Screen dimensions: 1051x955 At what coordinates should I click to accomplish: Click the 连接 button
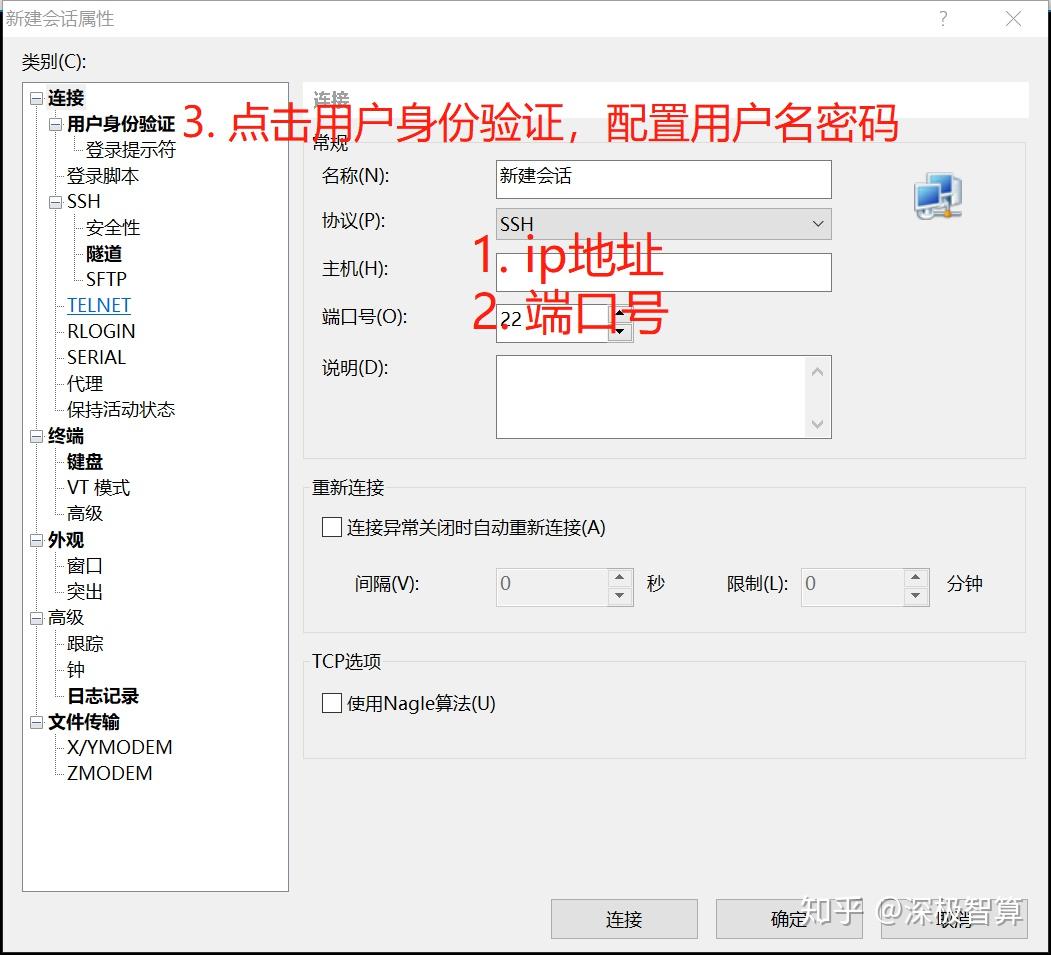coord(624,919)
